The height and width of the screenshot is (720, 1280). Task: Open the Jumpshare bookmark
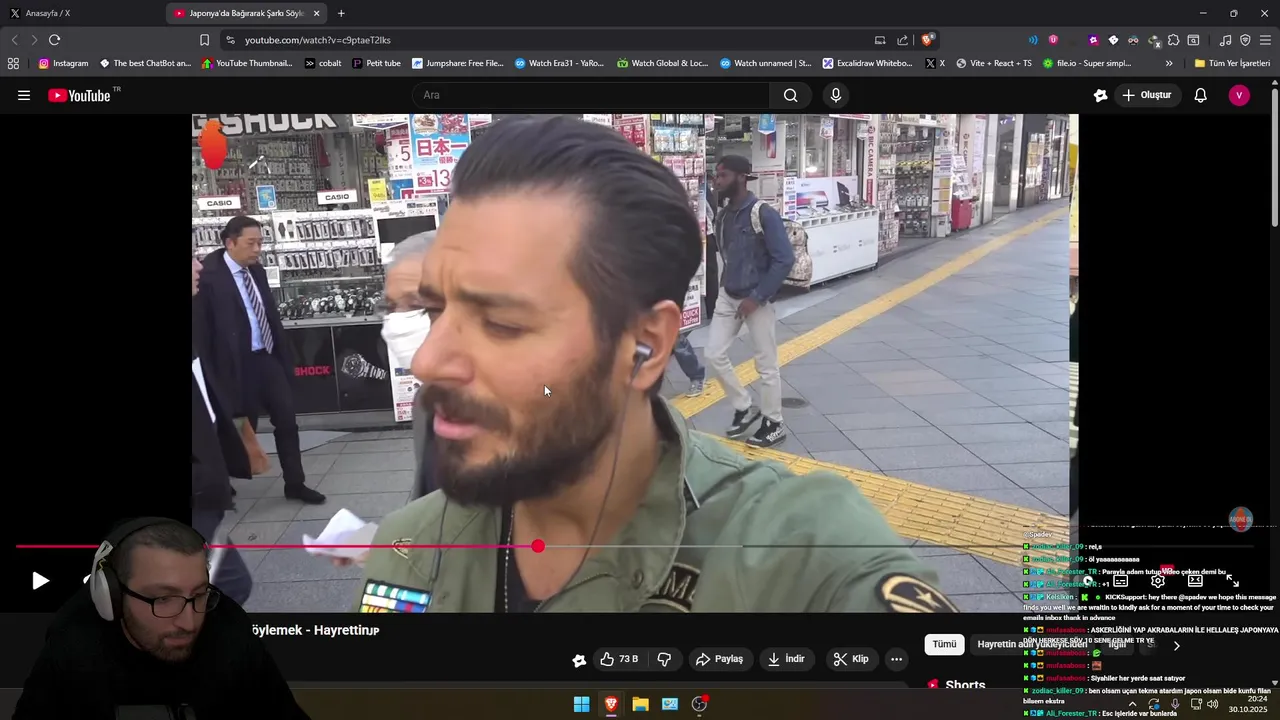458,63
